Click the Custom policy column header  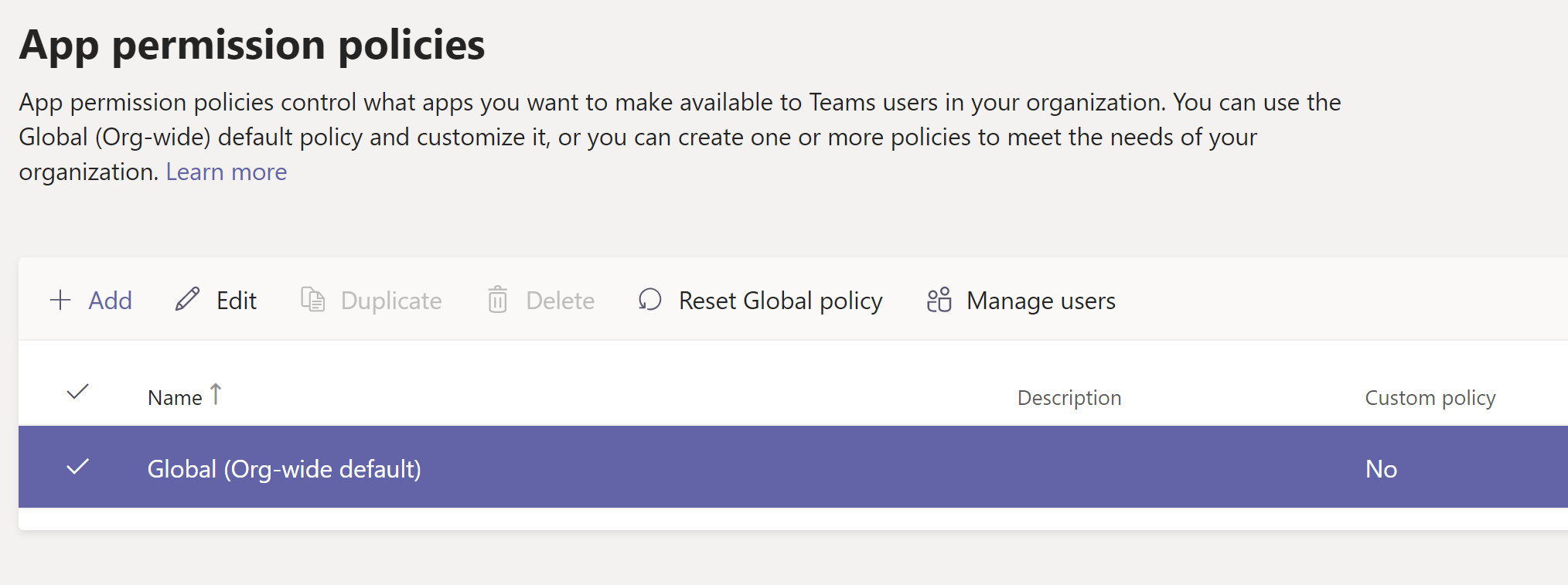pyautogui.click(x=1430, y=398)
